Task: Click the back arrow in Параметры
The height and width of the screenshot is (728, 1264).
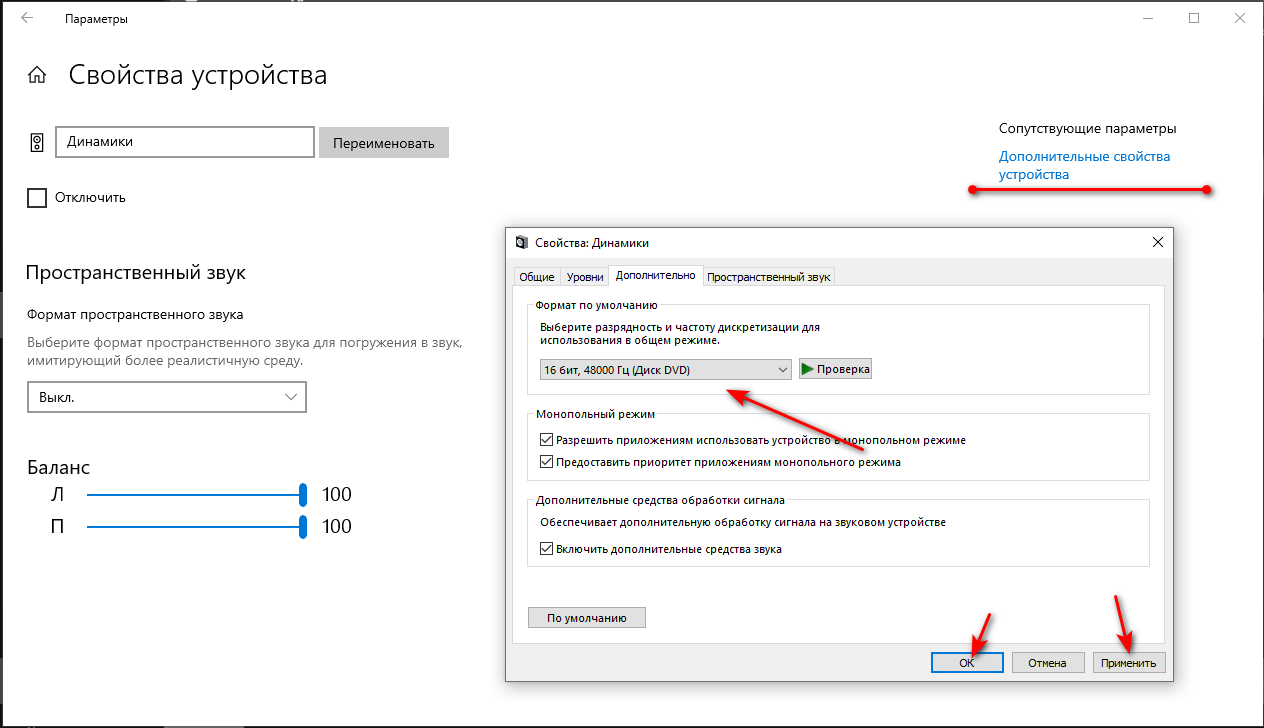Action: tap(27, 18)
